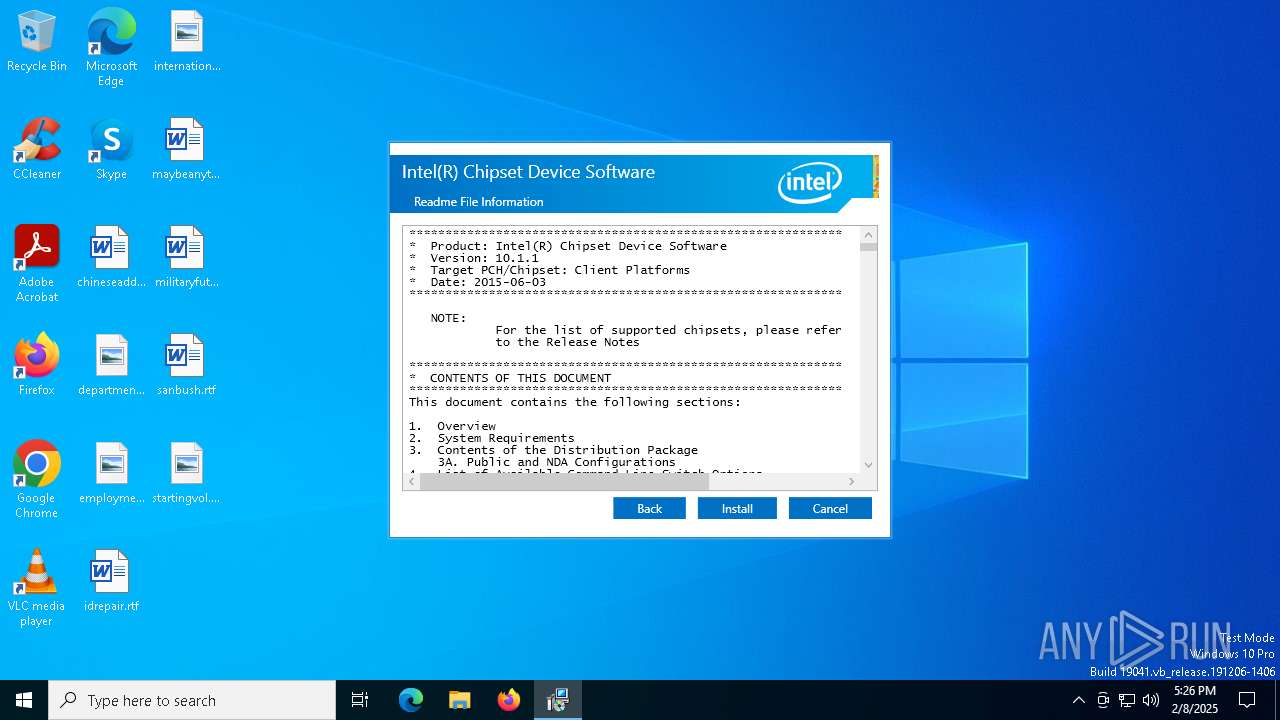Open the Windows Start menu
The width and height of the screenshot is (1280, 720).
click(24, 700)
